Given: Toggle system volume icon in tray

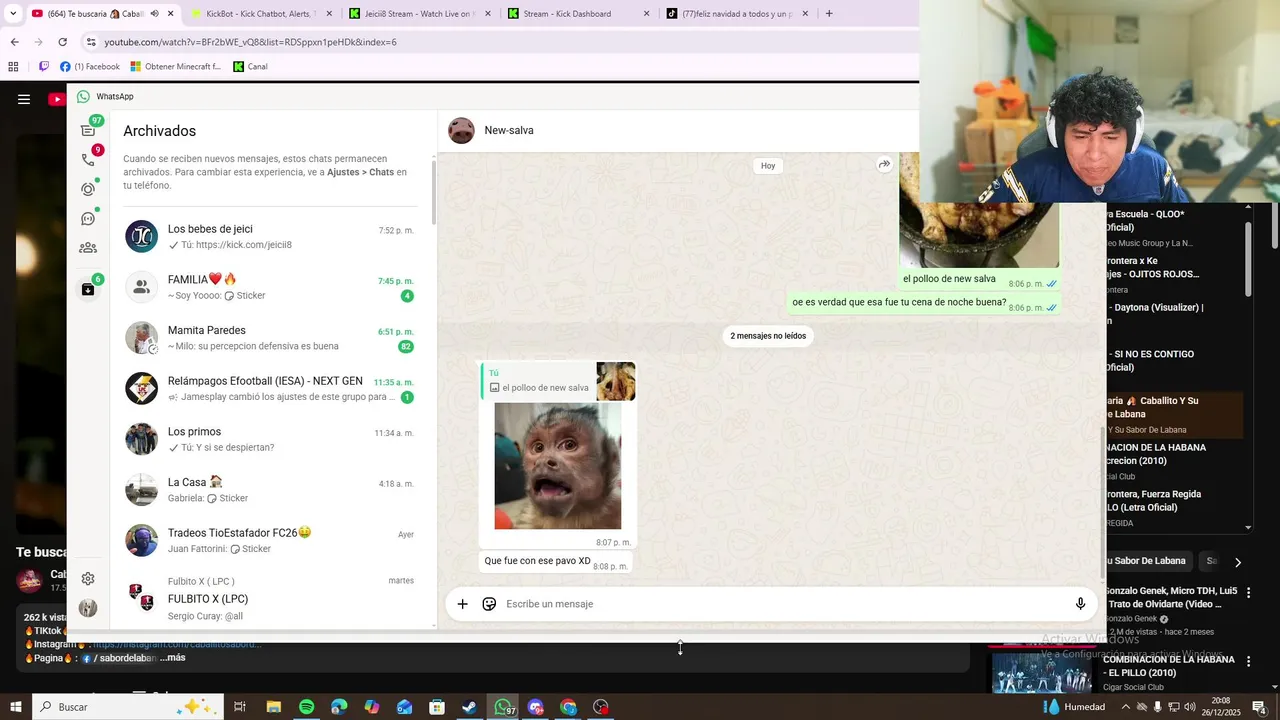Looking at the screenshot, I should tap(1190, 707).
